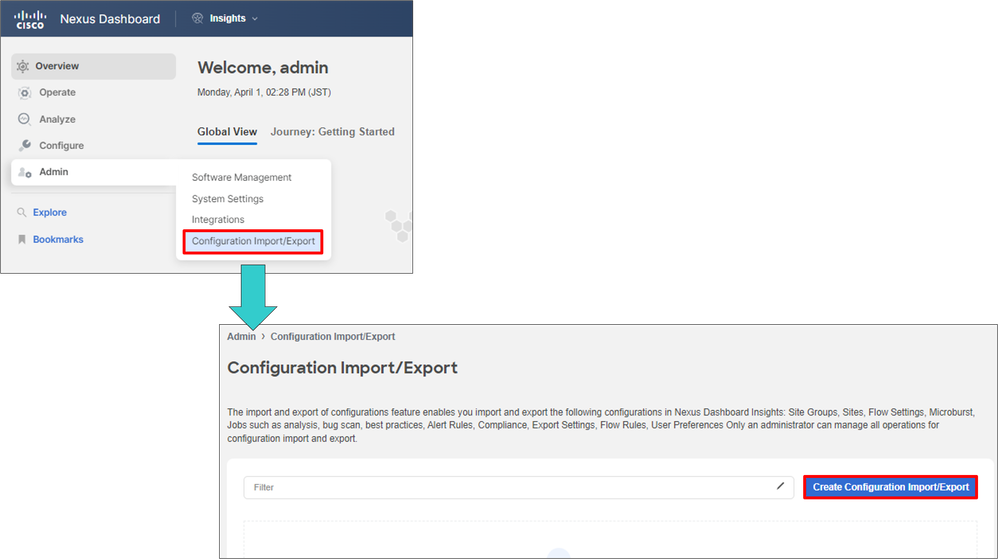Viewport: 998px width, 559px height.
Task: Click the Welcome, admin heading
Action: pyautogui.click(x=263, y=67)
